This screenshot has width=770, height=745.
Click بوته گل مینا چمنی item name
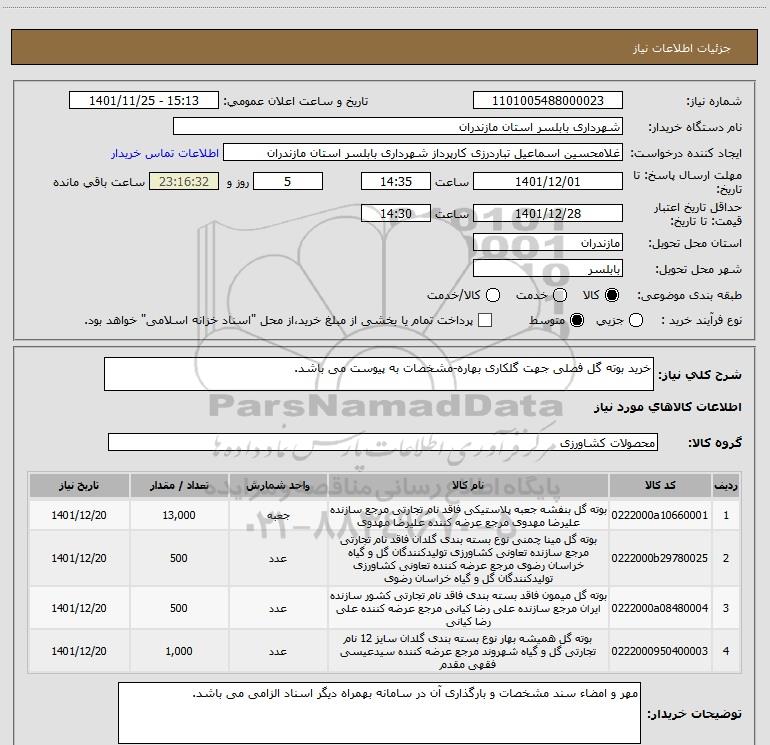tap(468, 559)
